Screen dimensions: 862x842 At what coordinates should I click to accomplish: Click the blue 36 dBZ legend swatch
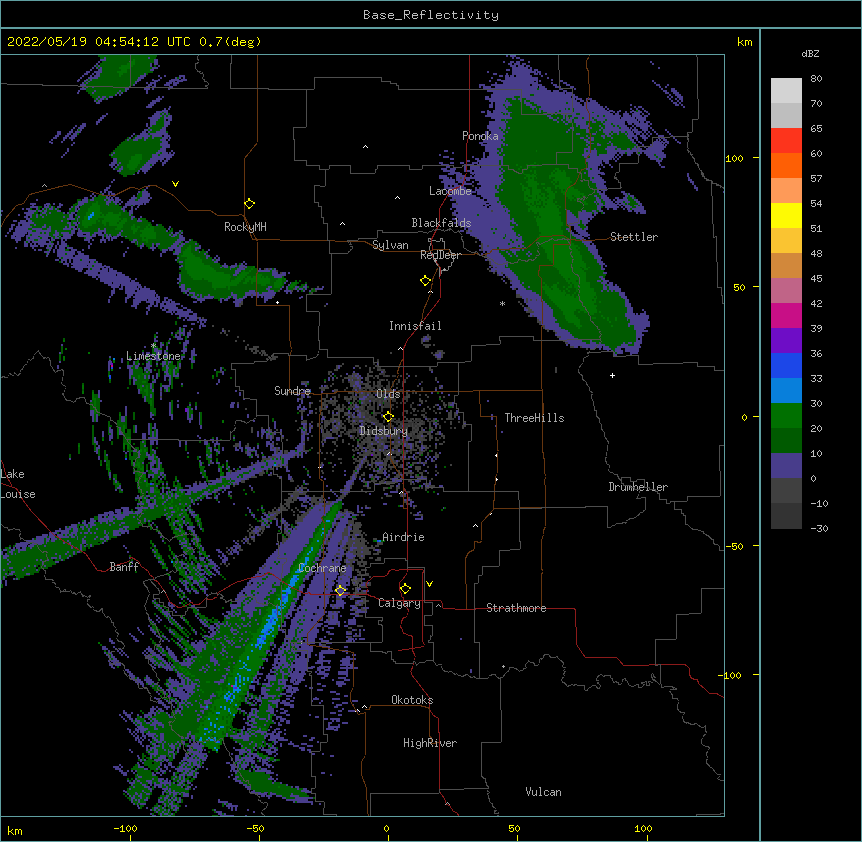786,365
